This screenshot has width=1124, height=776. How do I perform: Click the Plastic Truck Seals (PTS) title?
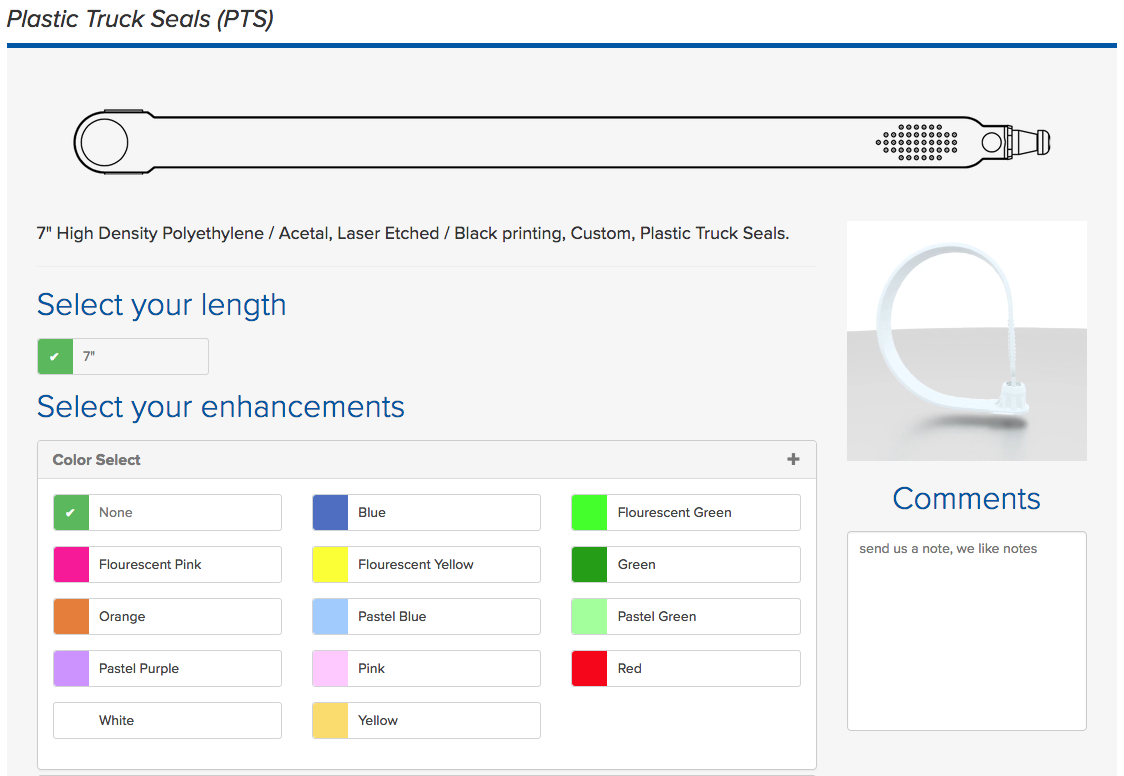click(x=140, y=19)
